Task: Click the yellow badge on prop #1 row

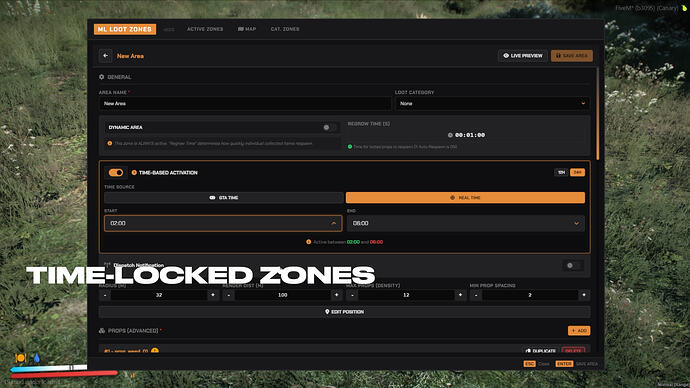Action: pos(155,351)
